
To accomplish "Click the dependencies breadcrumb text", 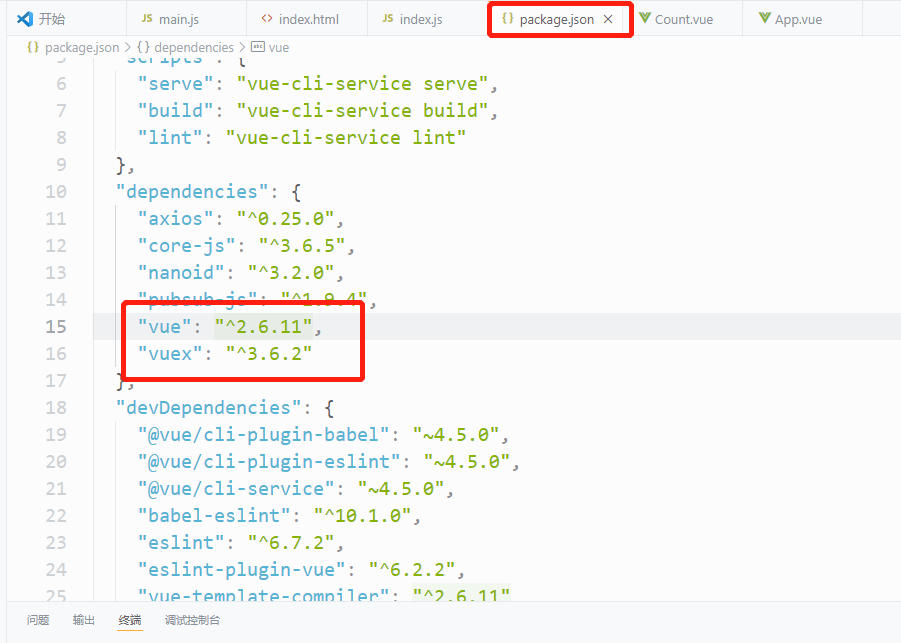I will coord(196,46).
